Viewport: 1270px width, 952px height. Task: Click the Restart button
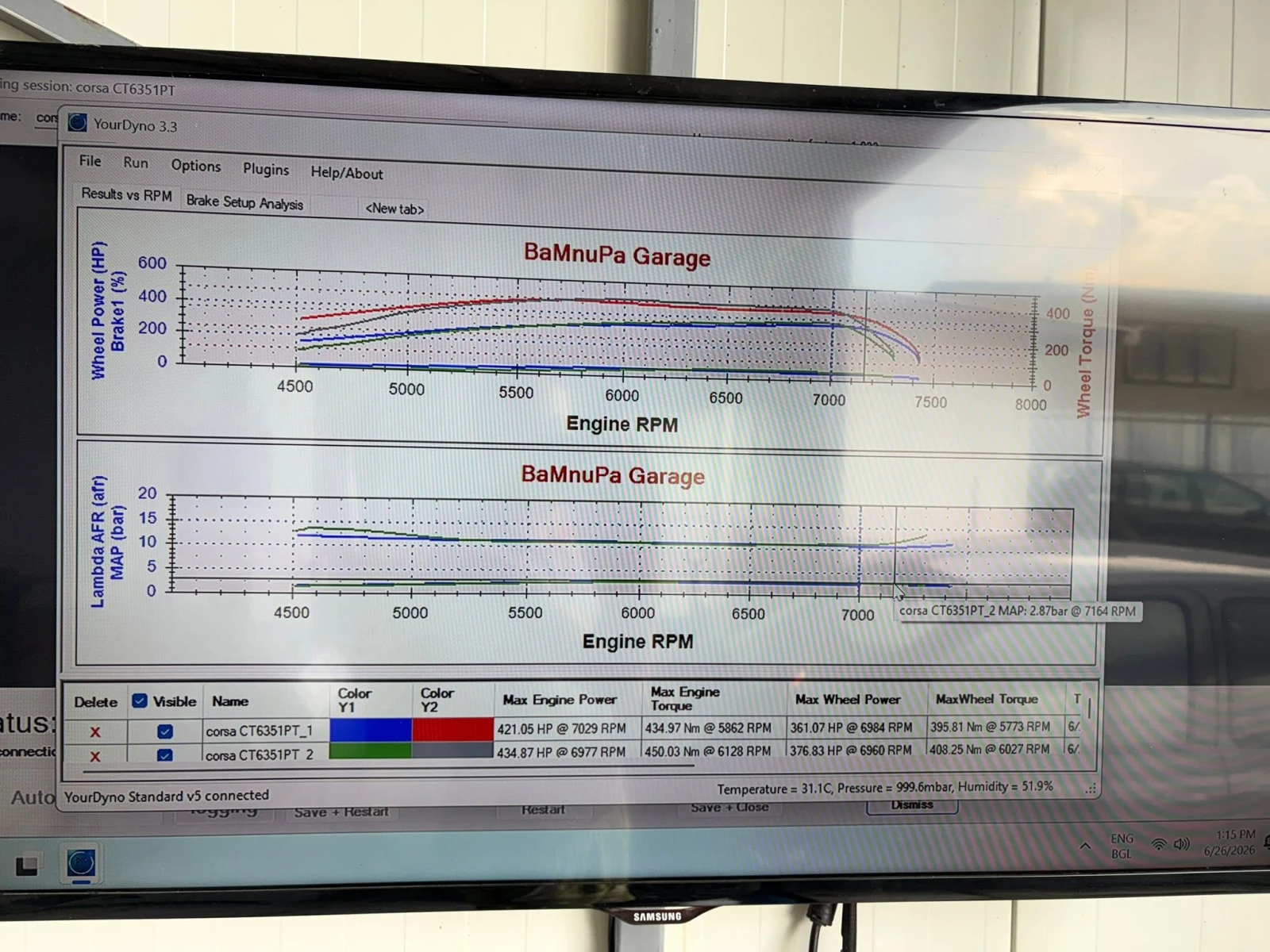(x=543, y=809)
